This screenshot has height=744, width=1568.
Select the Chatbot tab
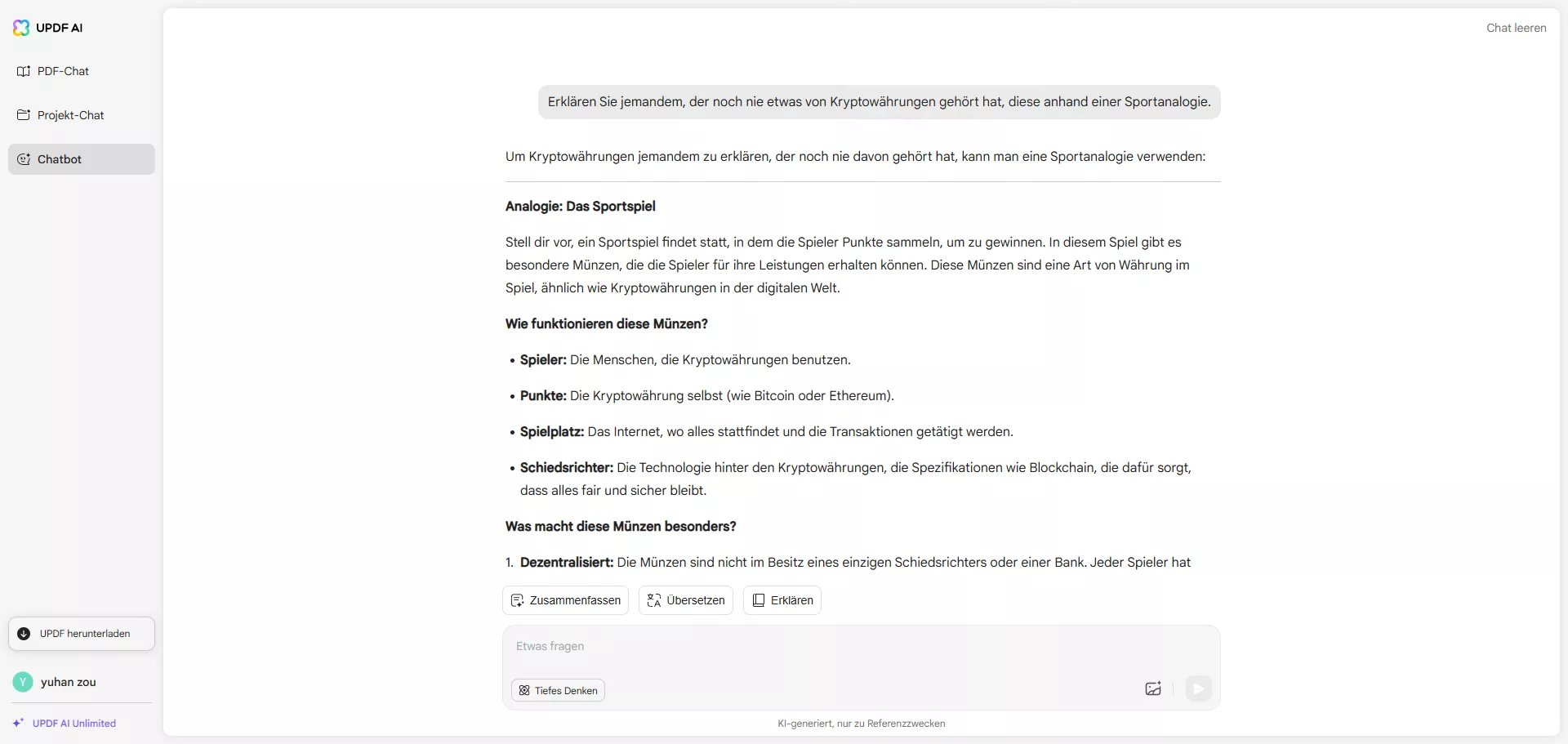[59, 159]
